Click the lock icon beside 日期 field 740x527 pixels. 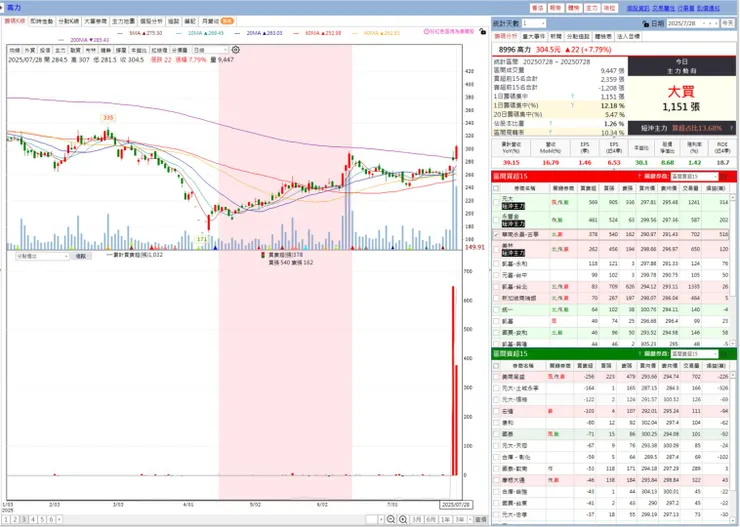point(646,23)
